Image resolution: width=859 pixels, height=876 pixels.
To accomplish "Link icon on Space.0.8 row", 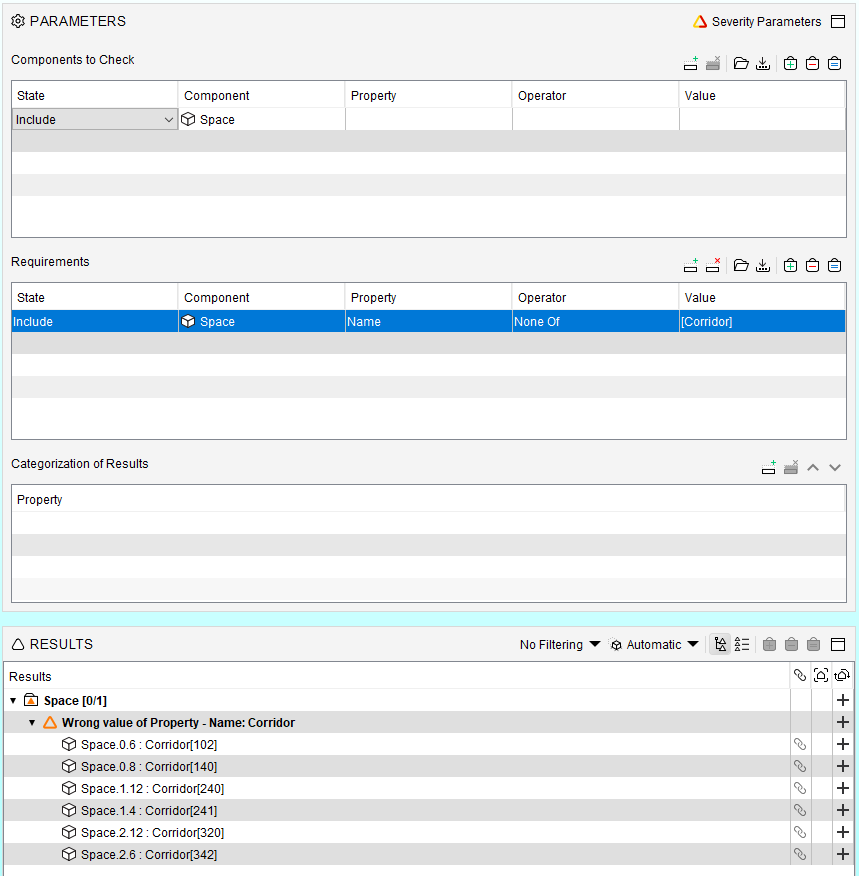I will tap(800, 766).
